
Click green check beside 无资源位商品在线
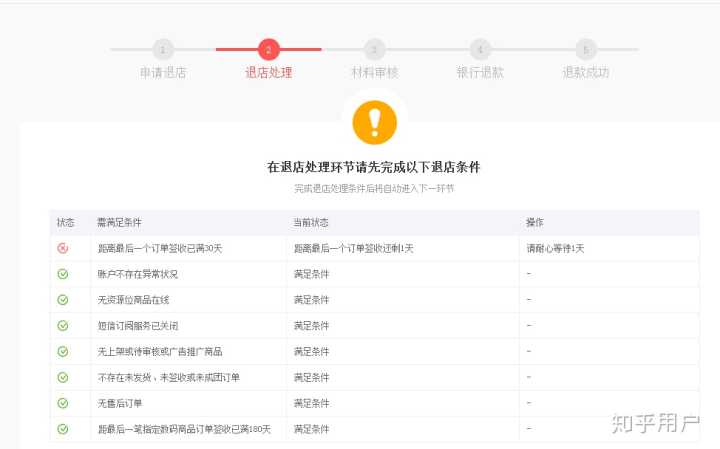click(63, 300)
